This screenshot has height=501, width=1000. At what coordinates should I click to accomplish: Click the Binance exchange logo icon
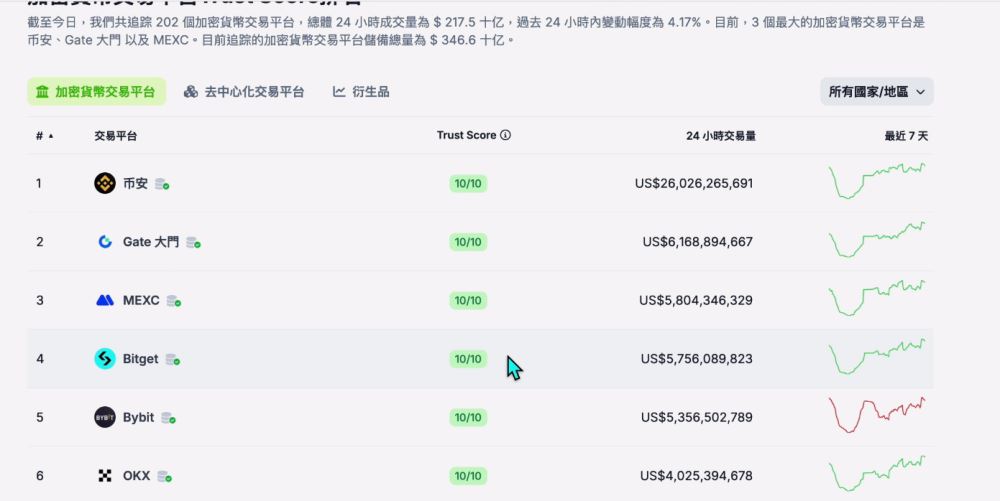105,183
